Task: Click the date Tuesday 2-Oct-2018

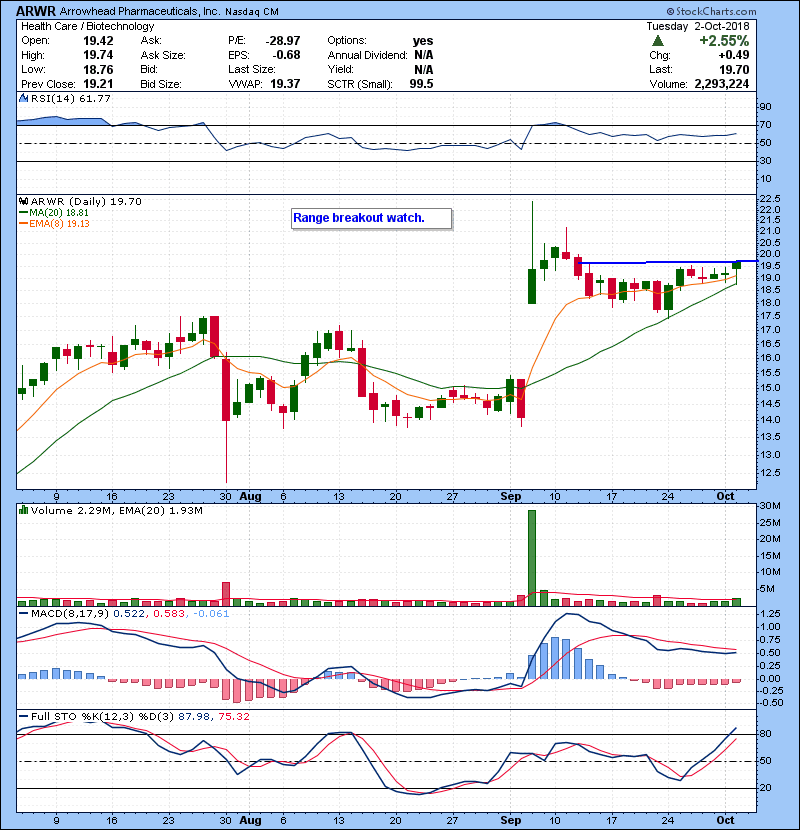Action: pos(698,26)
